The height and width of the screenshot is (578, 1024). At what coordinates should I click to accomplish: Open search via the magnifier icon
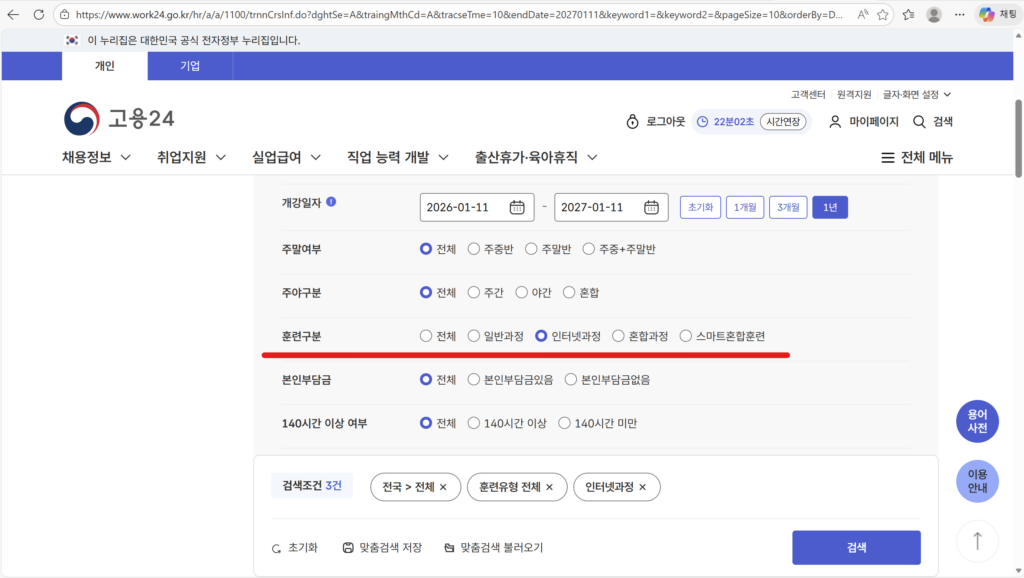919,120
